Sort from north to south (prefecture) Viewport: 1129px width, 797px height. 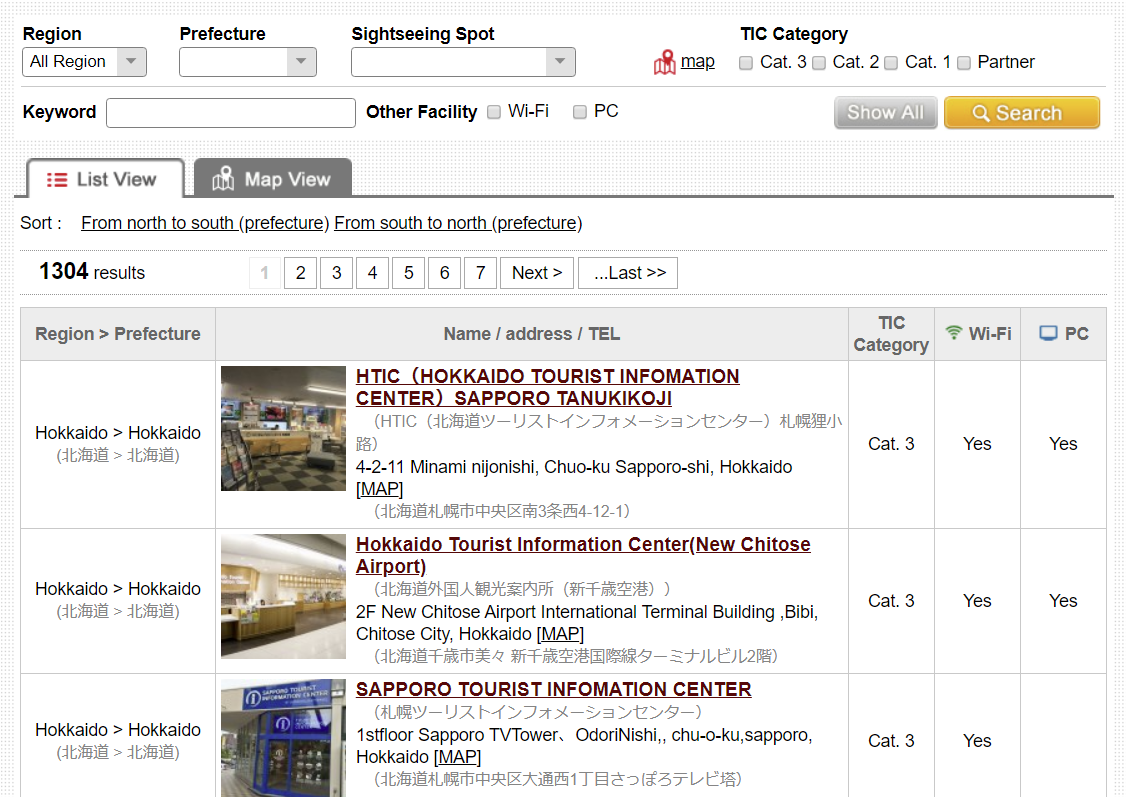204,223
